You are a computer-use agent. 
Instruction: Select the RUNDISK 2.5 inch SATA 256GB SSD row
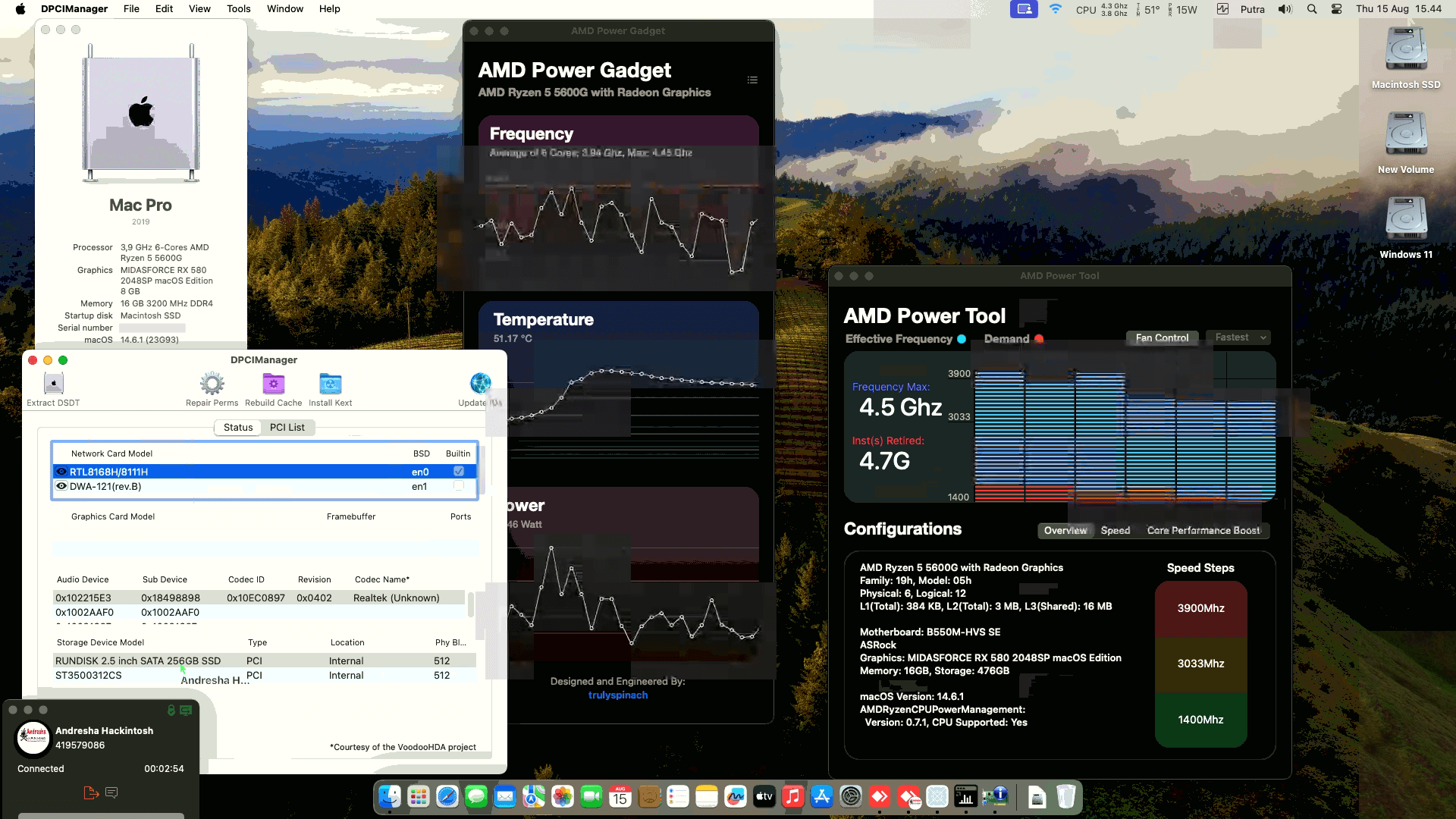coord(264,661)
